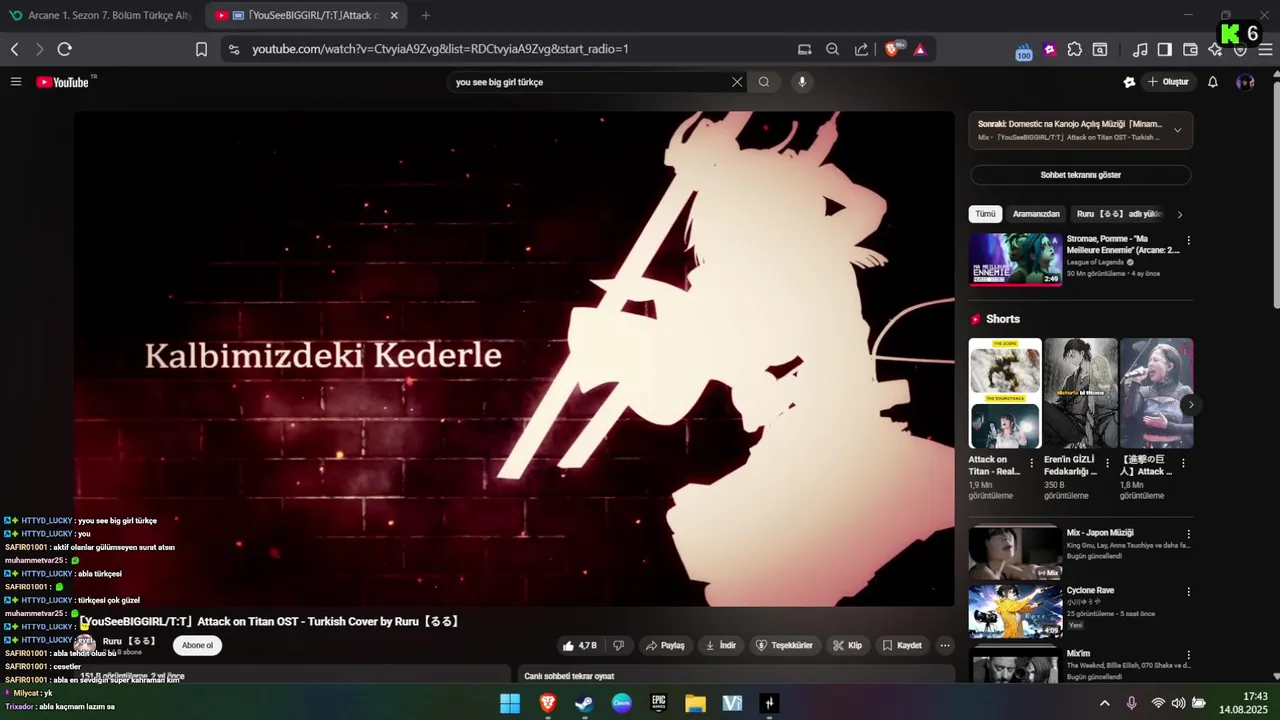Open the browser extensions puzzle icon
The height and width of the screenshot is (720, 1280).
click(x=1075, y=49)
